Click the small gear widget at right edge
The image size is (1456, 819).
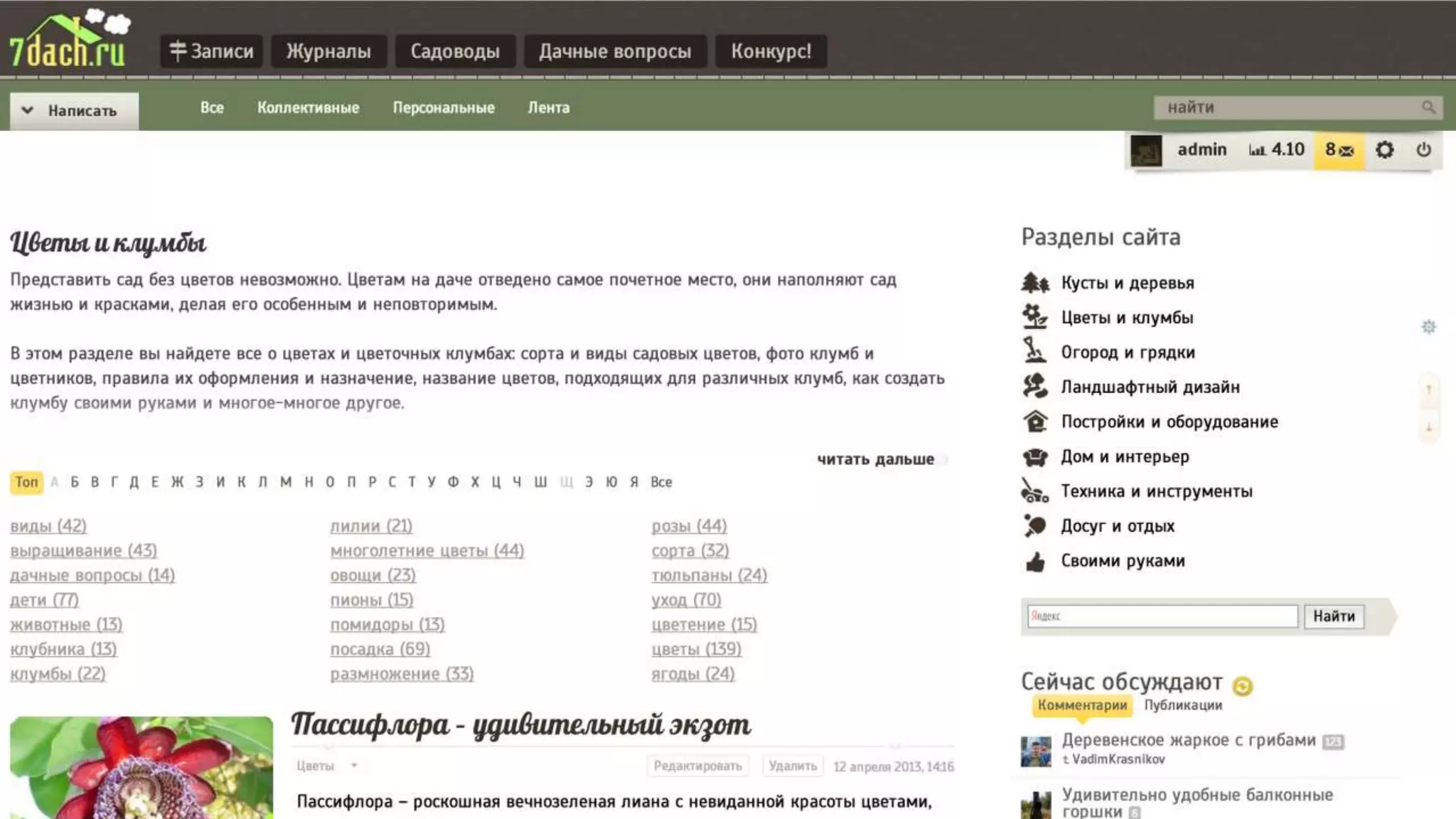1428,327
